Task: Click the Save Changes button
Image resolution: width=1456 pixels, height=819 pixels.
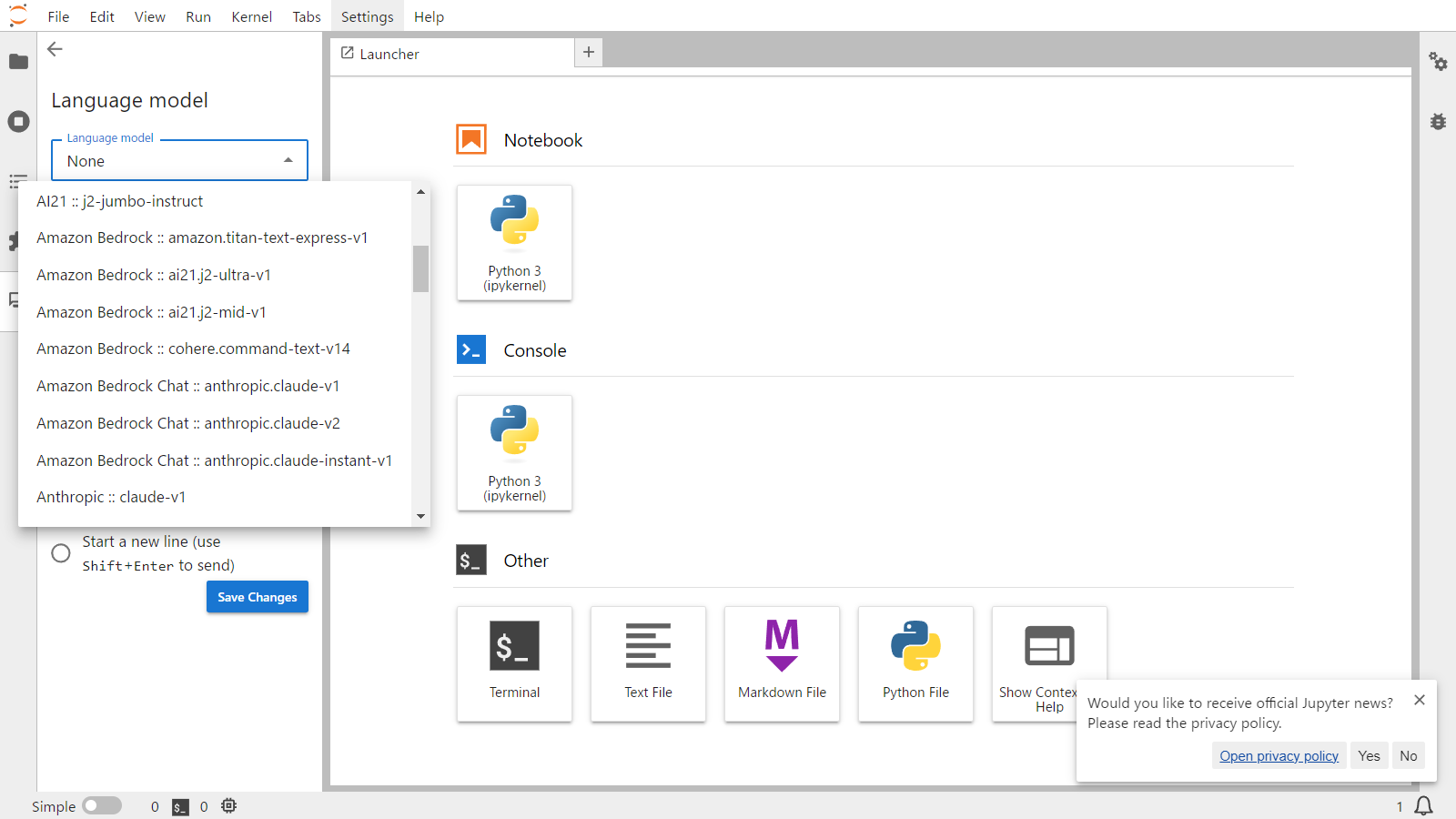Action: coord(258,597)
